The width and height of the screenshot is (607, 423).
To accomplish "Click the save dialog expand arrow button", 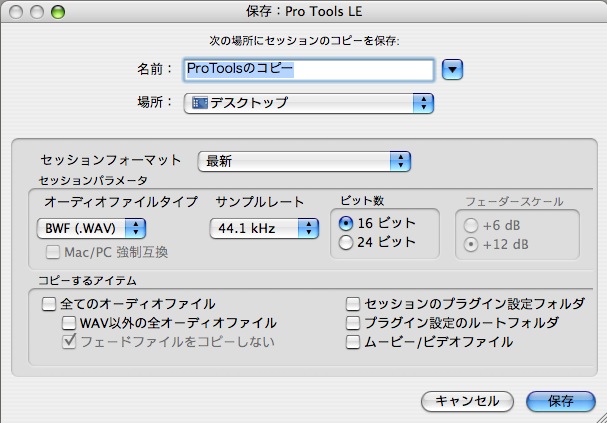I will 453,69.
